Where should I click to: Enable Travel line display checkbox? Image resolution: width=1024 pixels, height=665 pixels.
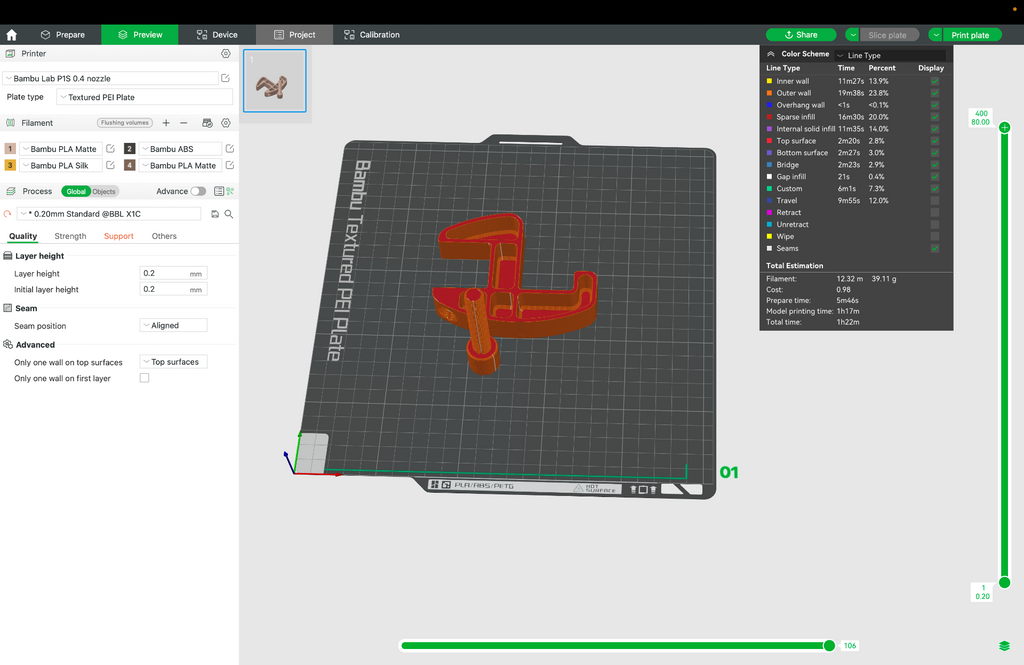(935, 201)
